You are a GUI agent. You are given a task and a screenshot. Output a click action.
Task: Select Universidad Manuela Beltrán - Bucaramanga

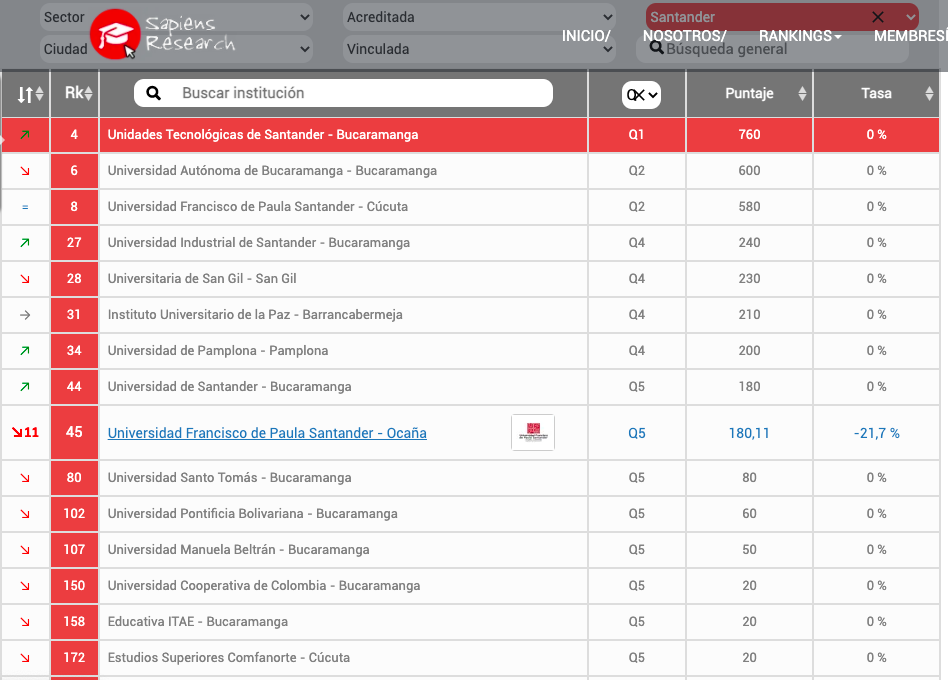click(x=238, y=550)
